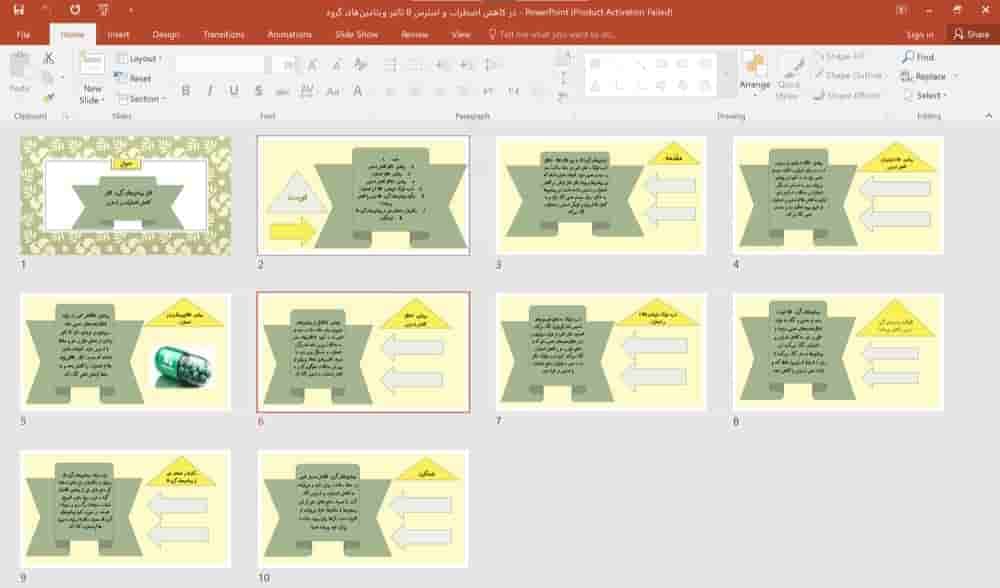
Task: Switch to the Insert tab
Action: tap(118, 34)
